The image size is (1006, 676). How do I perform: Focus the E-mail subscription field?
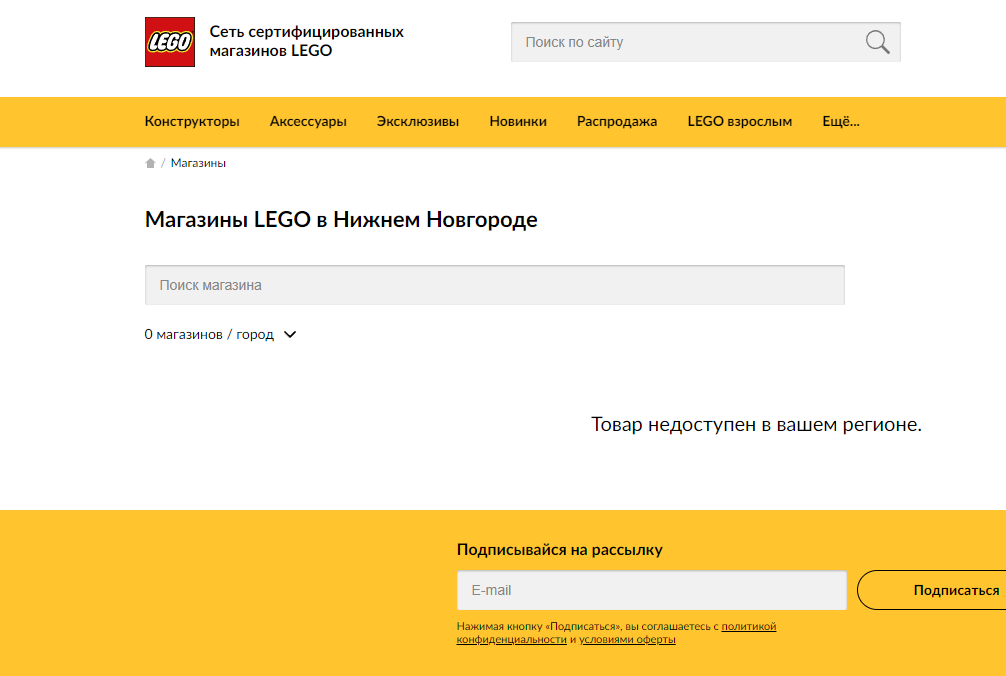652,590
